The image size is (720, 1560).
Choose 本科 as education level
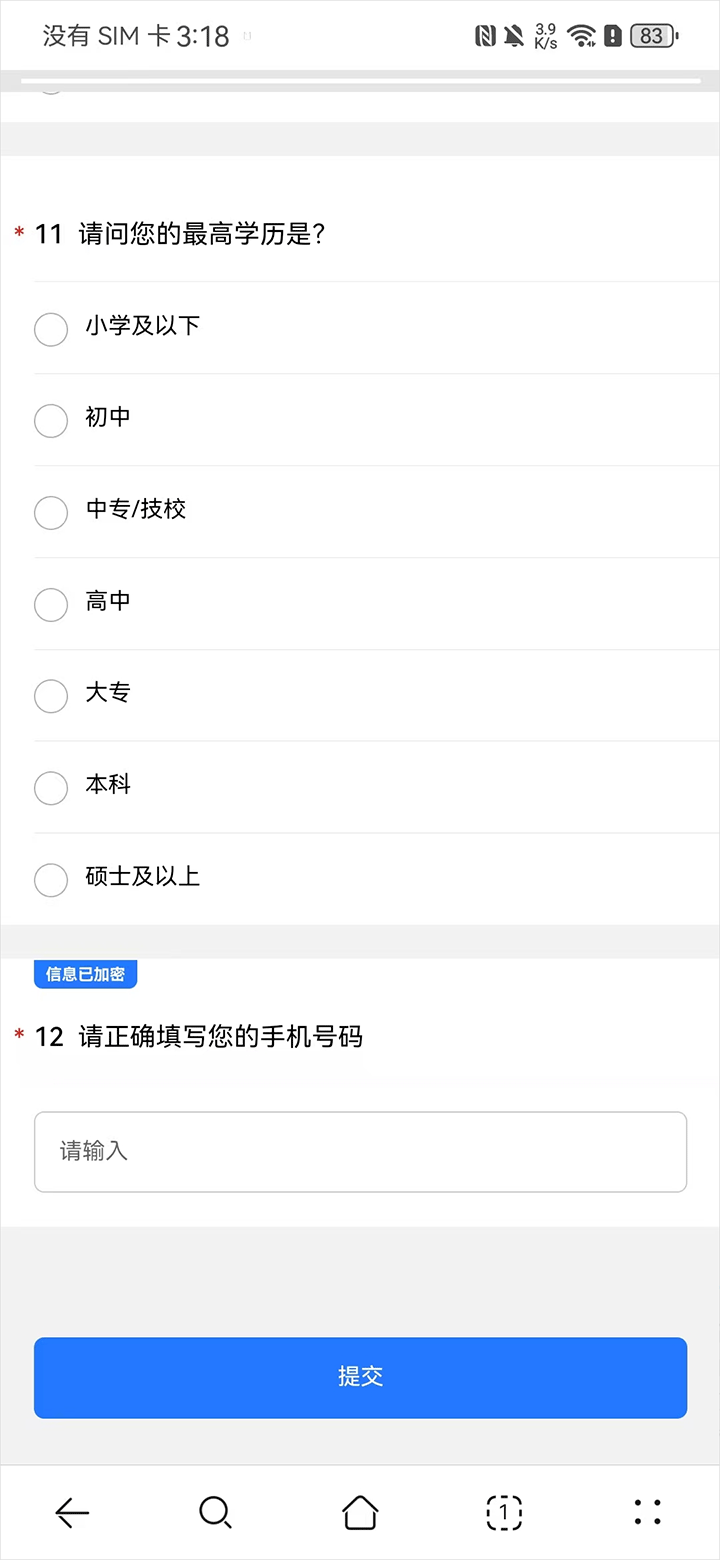tap(51, 788)
